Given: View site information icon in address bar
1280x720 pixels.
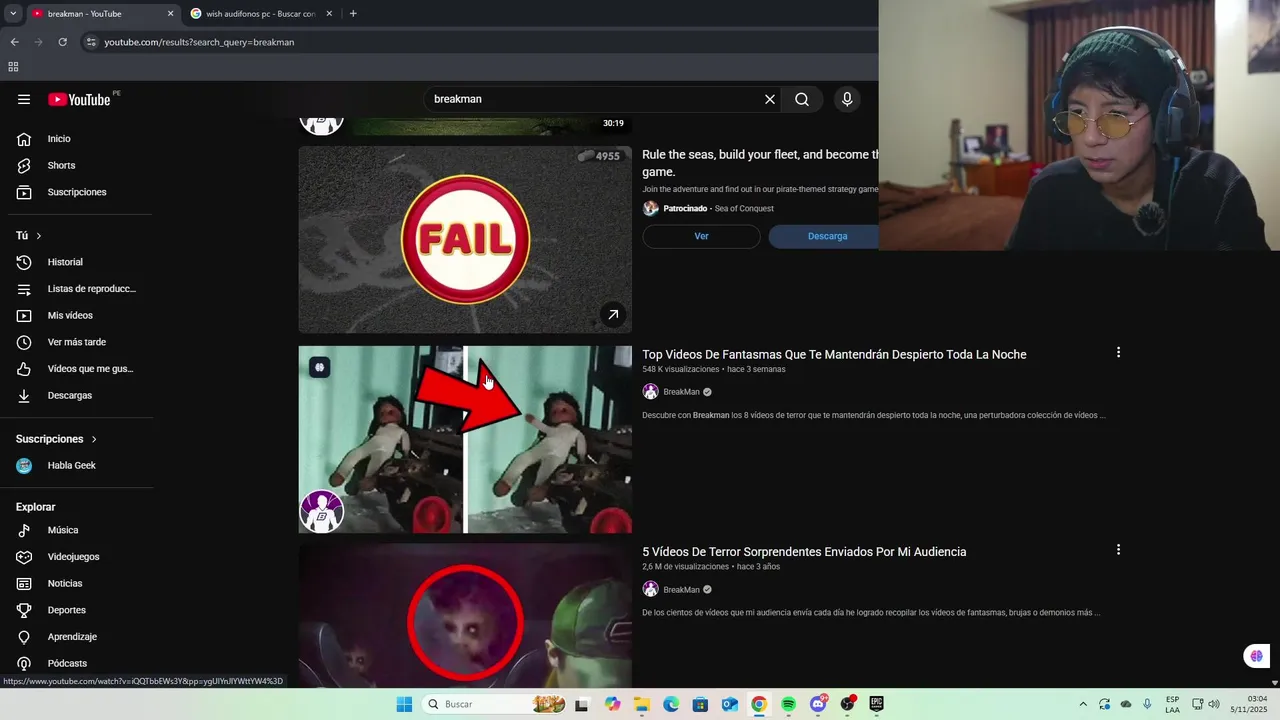Looking at the screenshot, I should point(91,42).
